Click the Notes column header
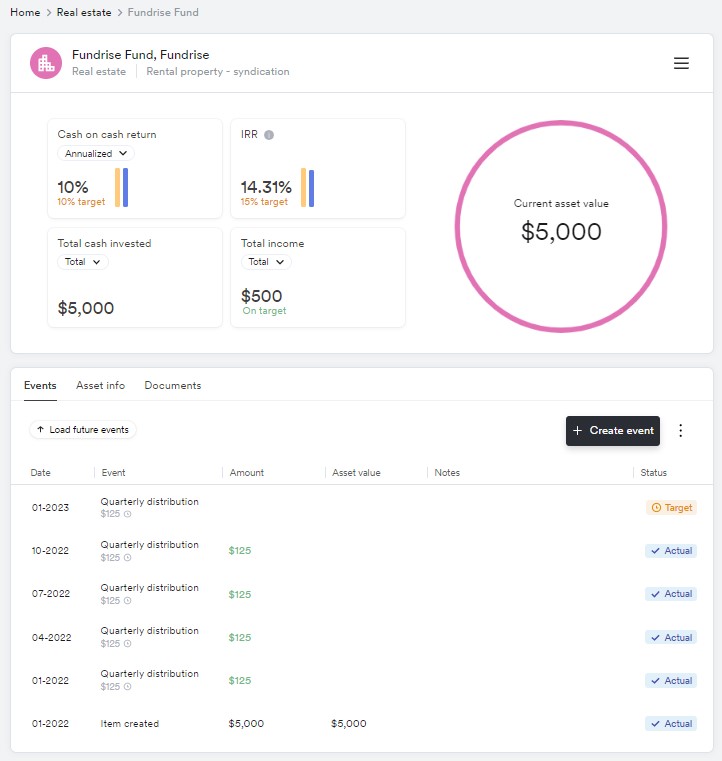The width and height of the screenshot is (722, 761). [x=447, y=473]
